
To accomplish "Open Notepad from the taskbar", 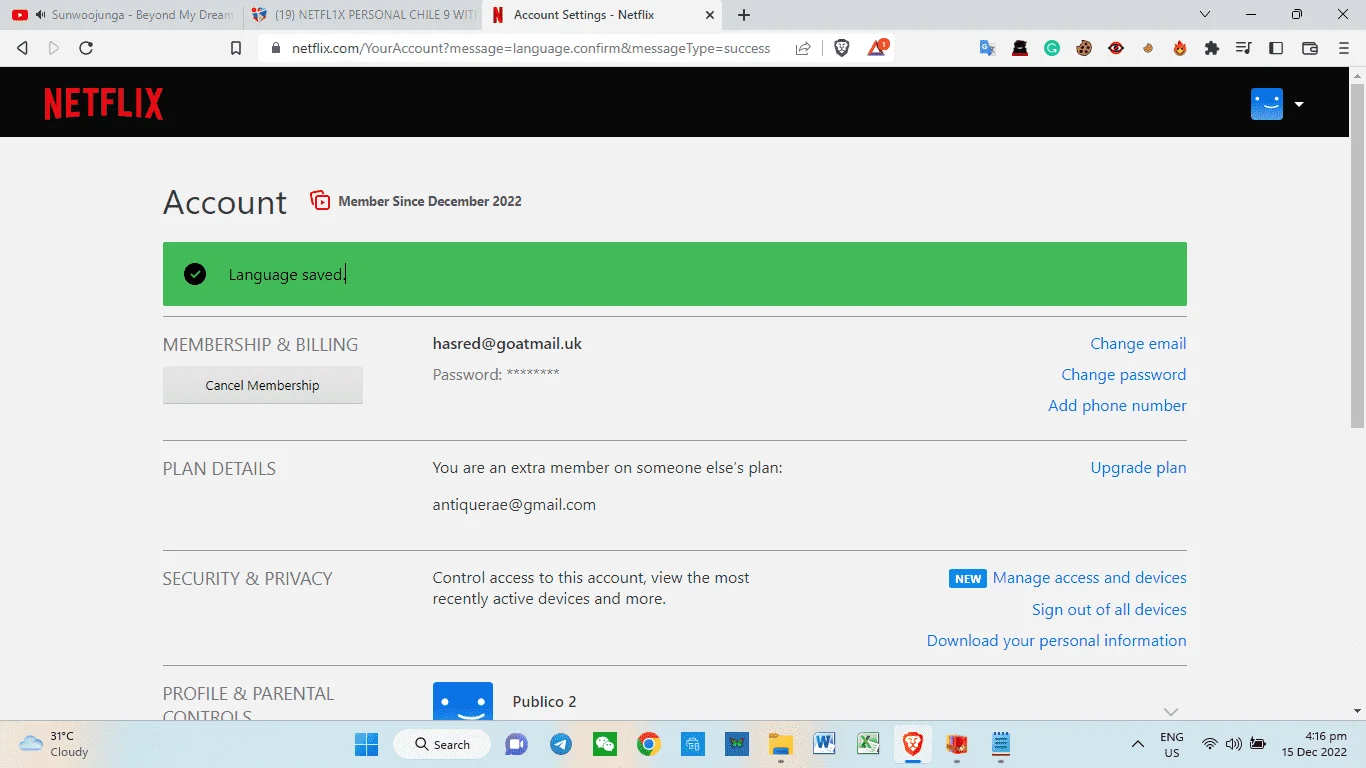I will pos(1000,744).
